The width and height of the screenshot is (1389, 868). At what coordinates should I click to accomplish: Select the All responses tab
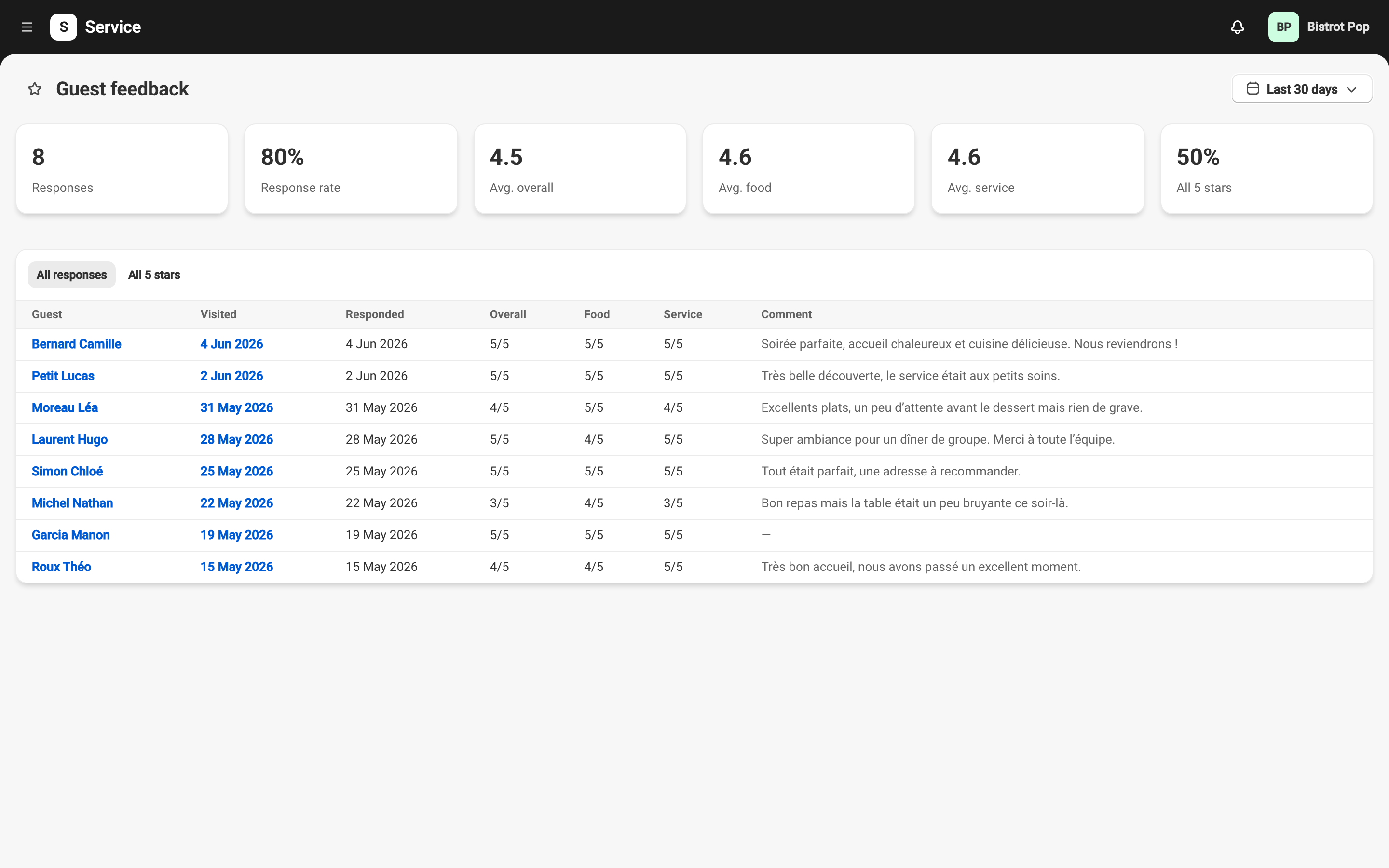point(72,275)
